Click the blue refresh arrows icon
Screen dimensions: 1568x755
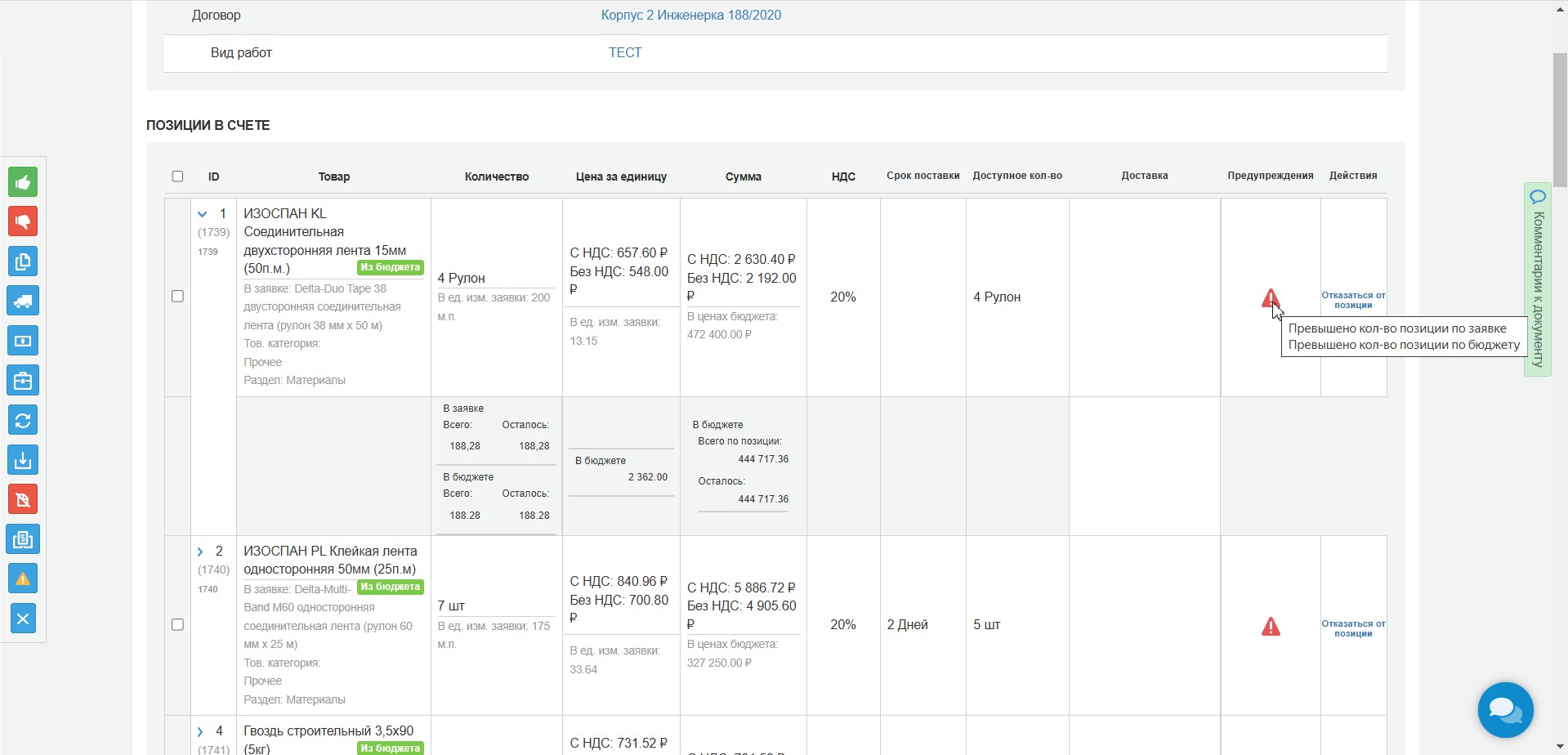point(23,420)
